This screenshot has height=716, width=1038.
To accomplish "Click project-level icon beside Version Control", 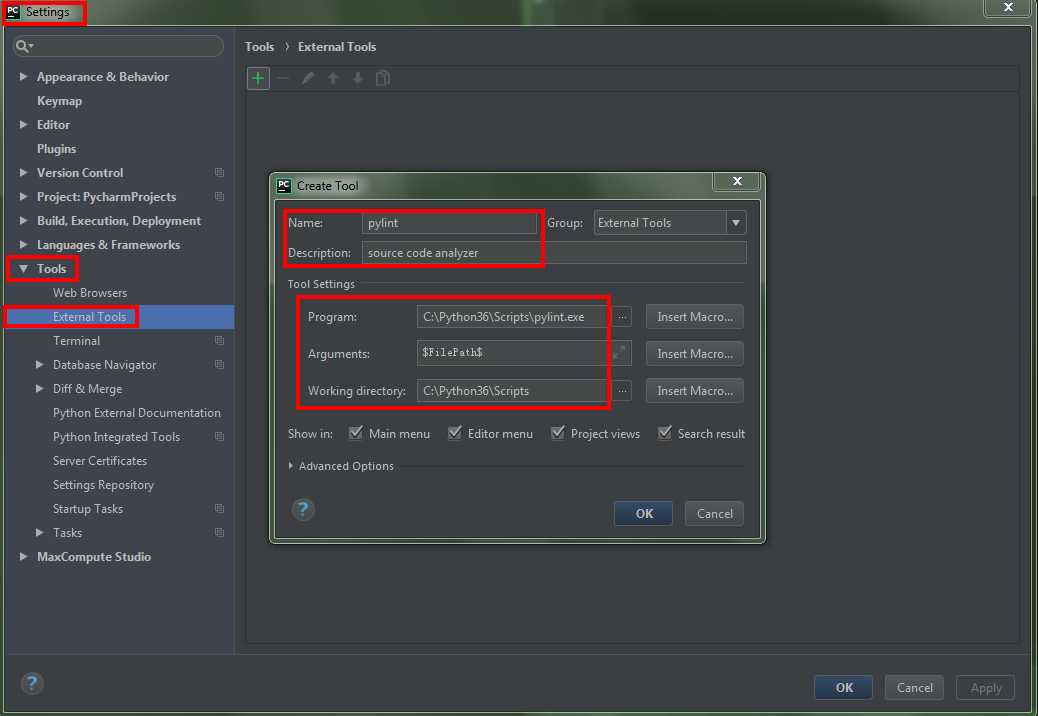I will coord(219,173).
